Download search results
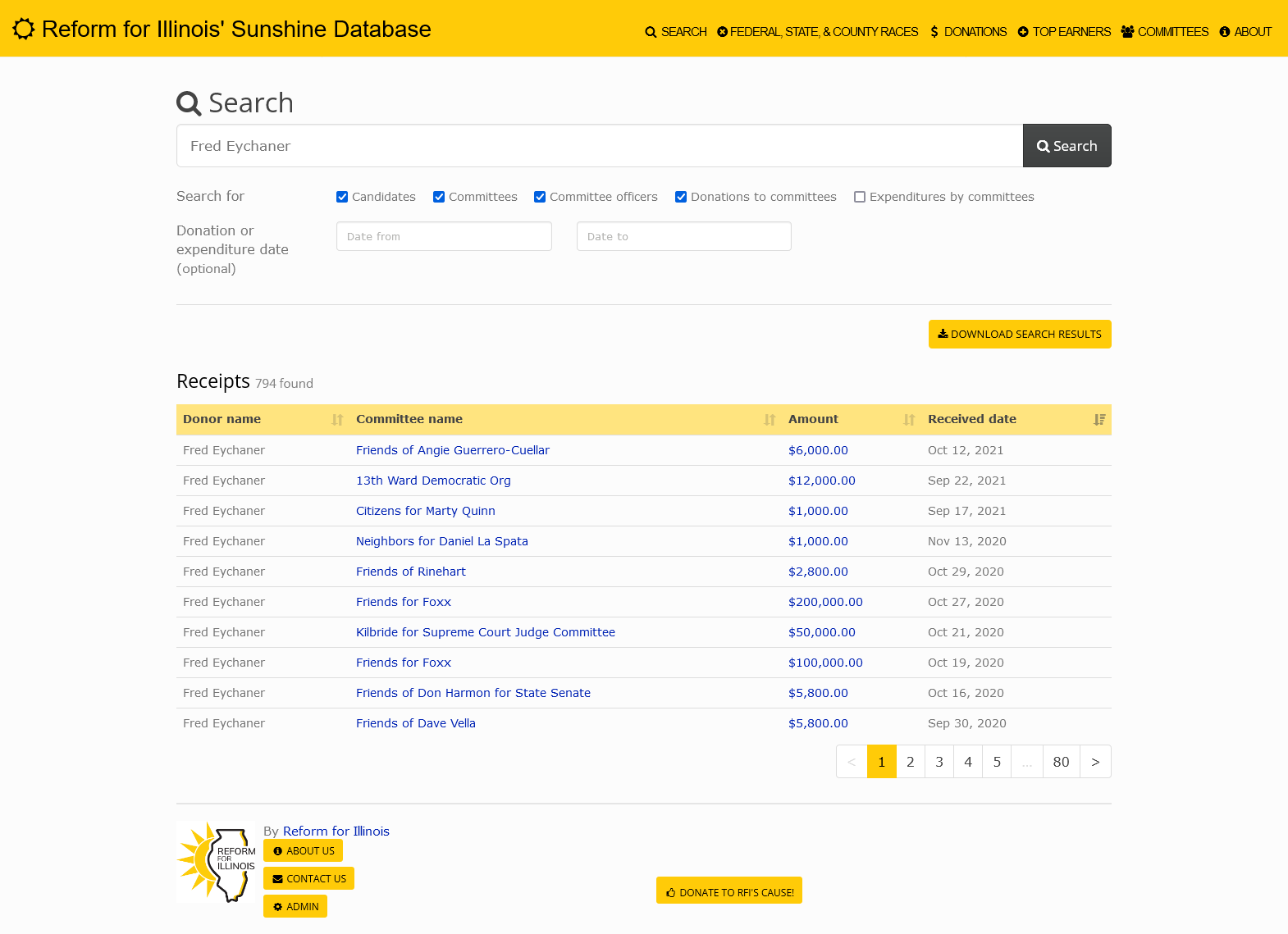The width and height of the screenshot is (1288, 934). (x=1020, y=335)
